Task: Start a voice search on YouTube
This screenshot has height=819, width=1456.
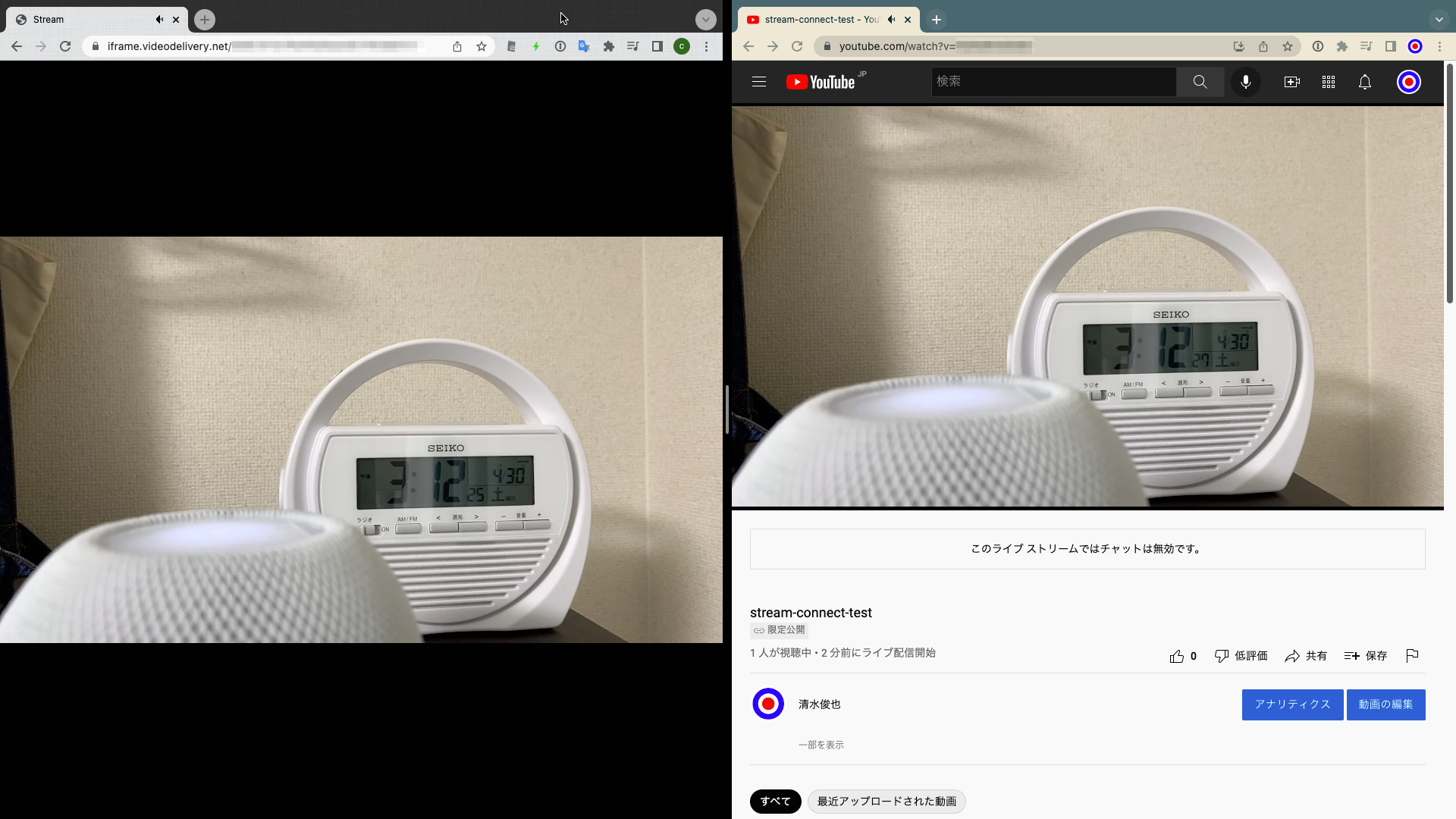Action: (1246, 81)
